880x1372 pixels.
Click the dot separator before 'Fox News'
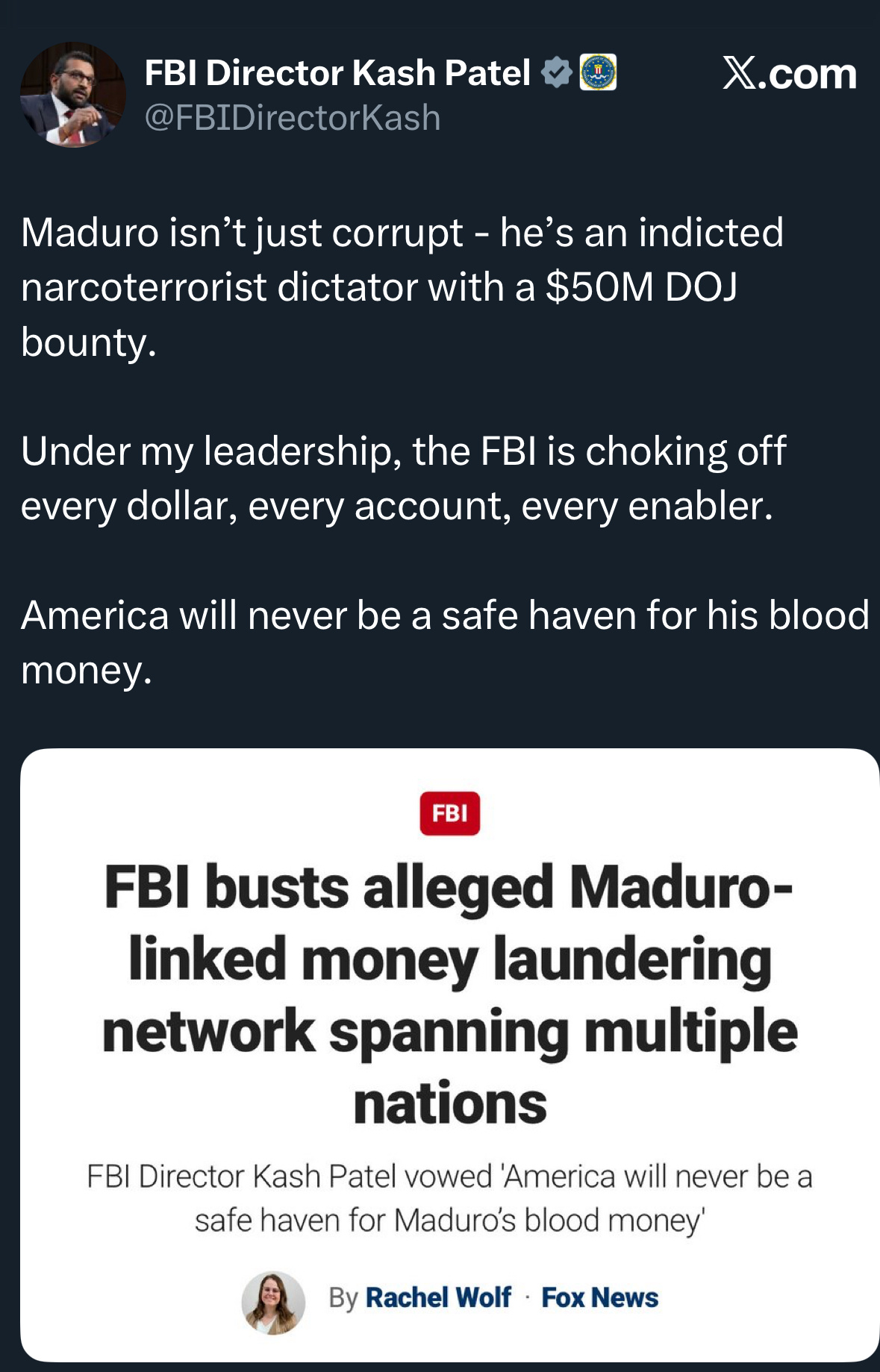tap(527, 1298)
